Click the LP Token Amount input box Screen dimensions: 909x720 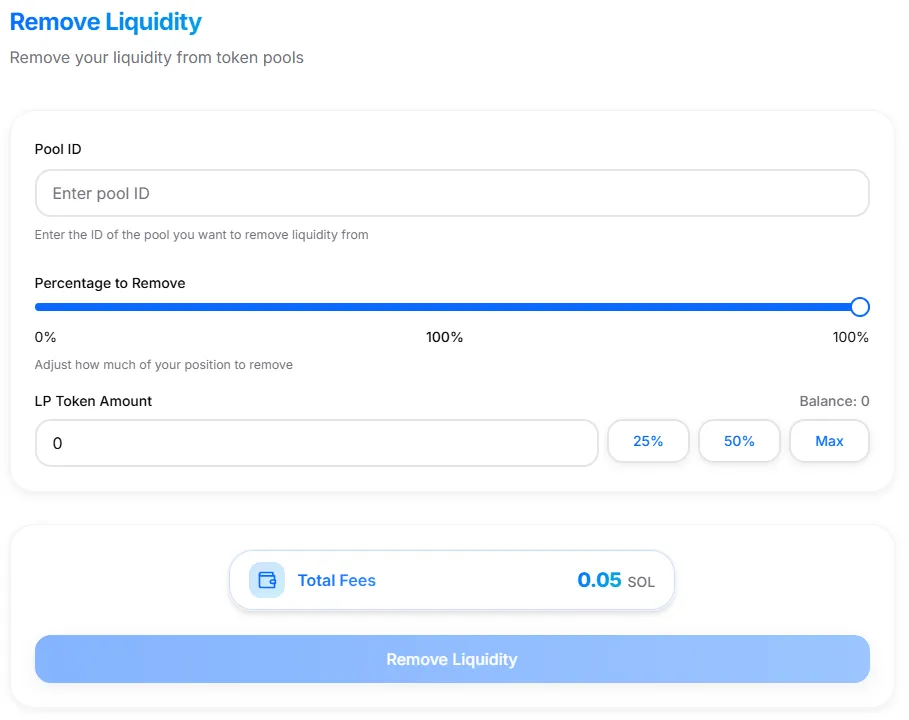tap(317, 442)
